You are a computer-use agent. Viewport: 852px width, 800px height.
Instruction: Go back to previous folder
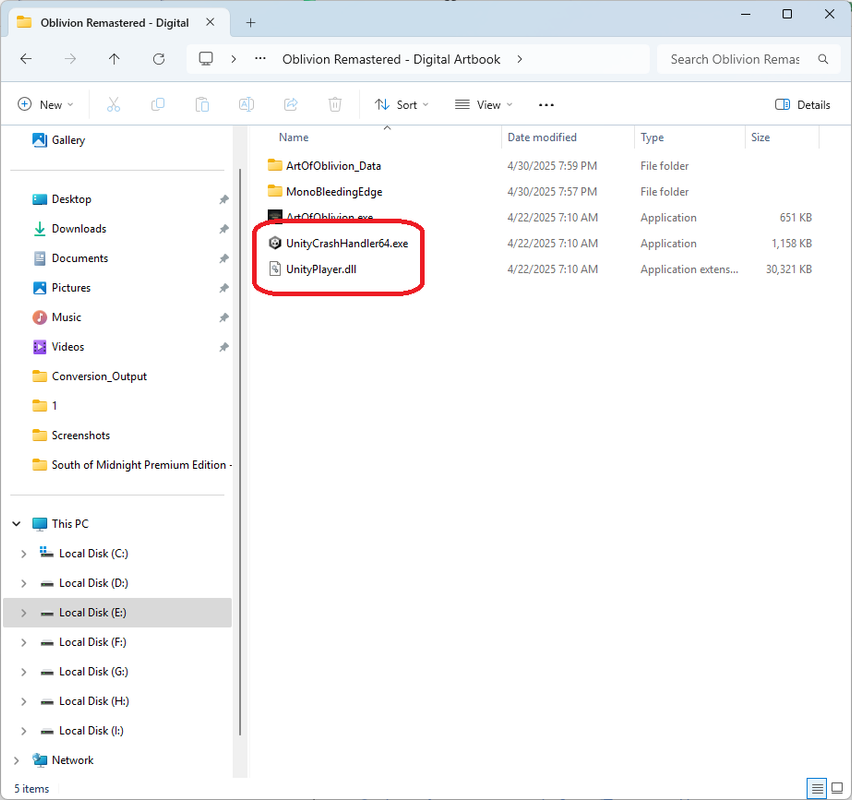coord(26,59)
